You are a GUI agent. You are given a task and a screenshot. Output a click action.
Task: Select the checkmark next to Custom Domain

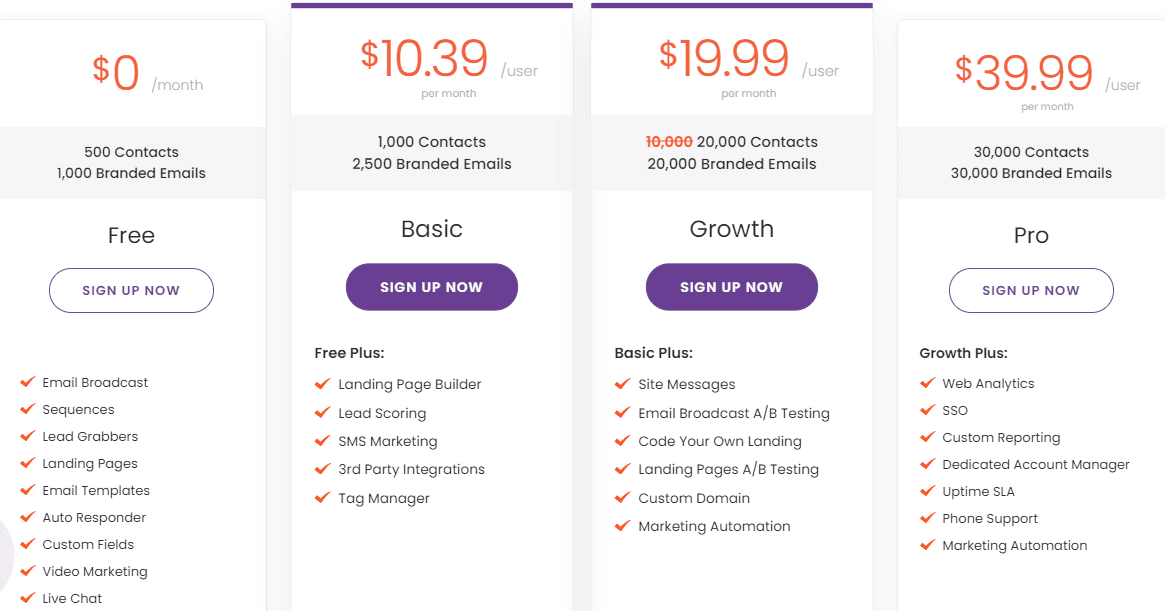(622, 498)
